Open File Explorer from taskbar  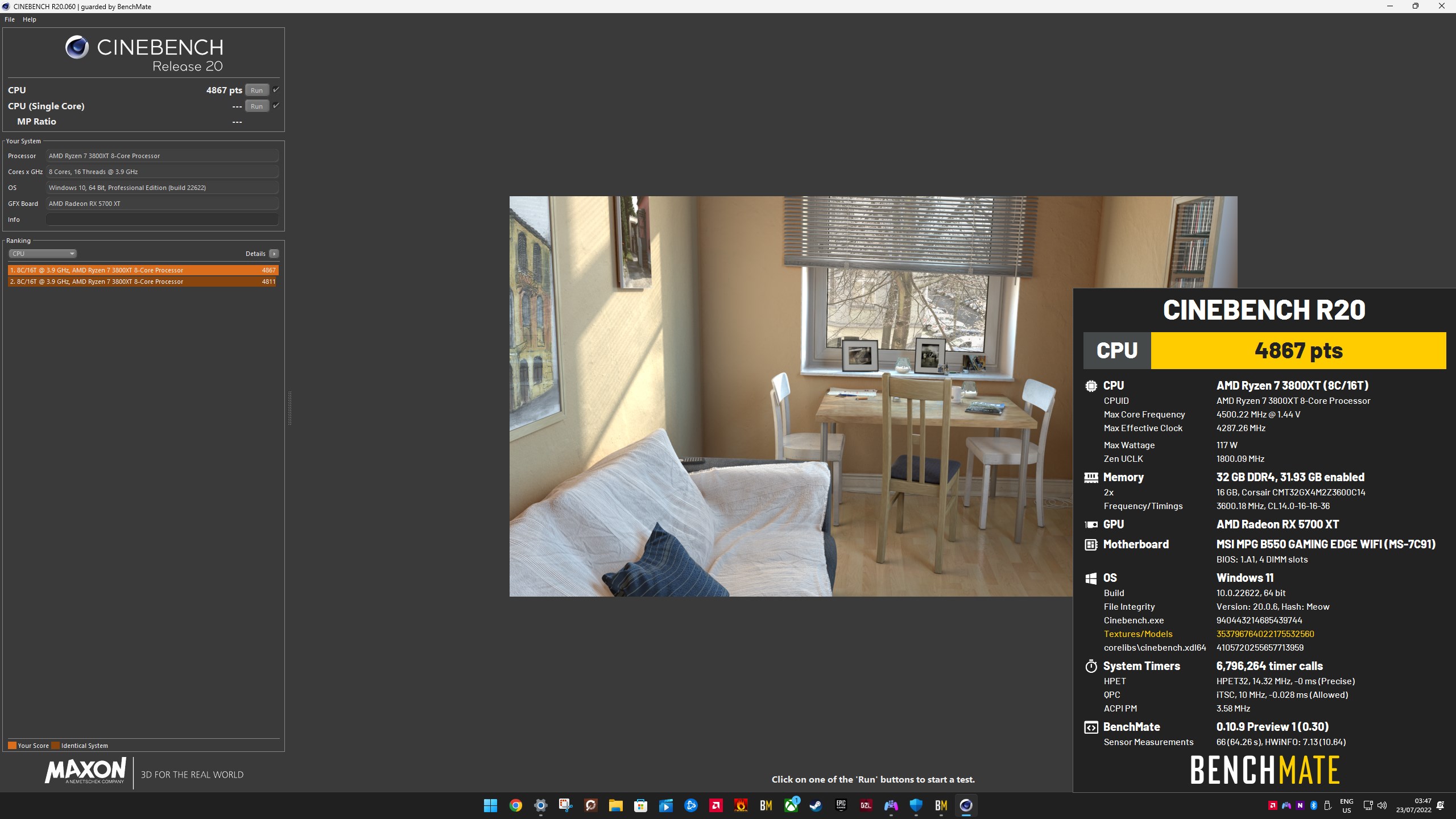(x=615, y=805)
